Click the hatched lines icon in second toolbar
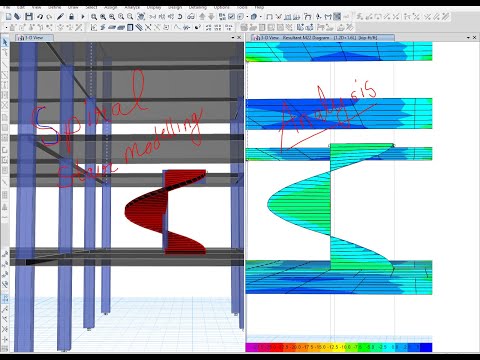This screenshot has width=480, height=360. click(x=139, y=27)
